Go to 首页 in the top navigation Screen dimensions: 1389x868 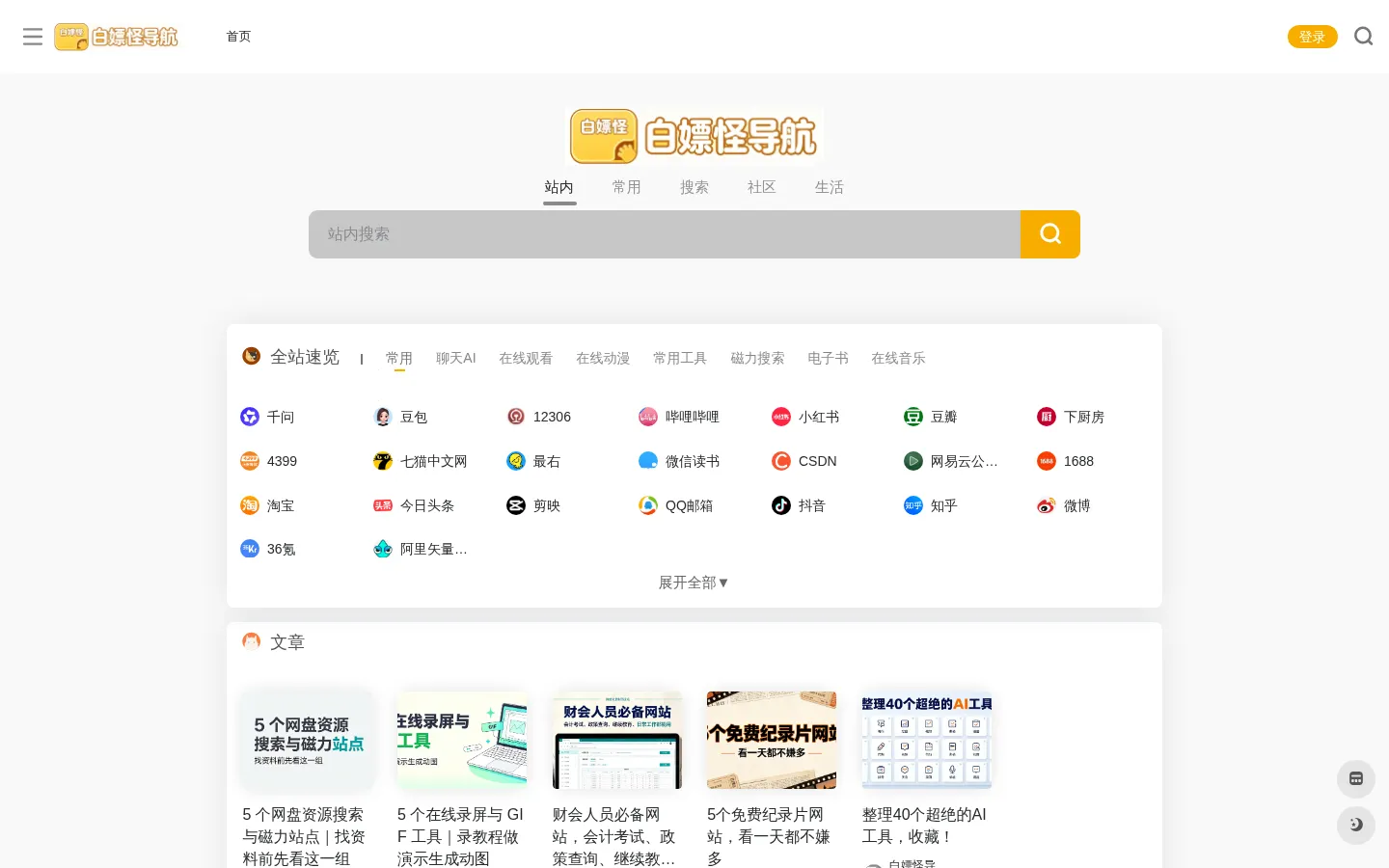pos(238,37)
